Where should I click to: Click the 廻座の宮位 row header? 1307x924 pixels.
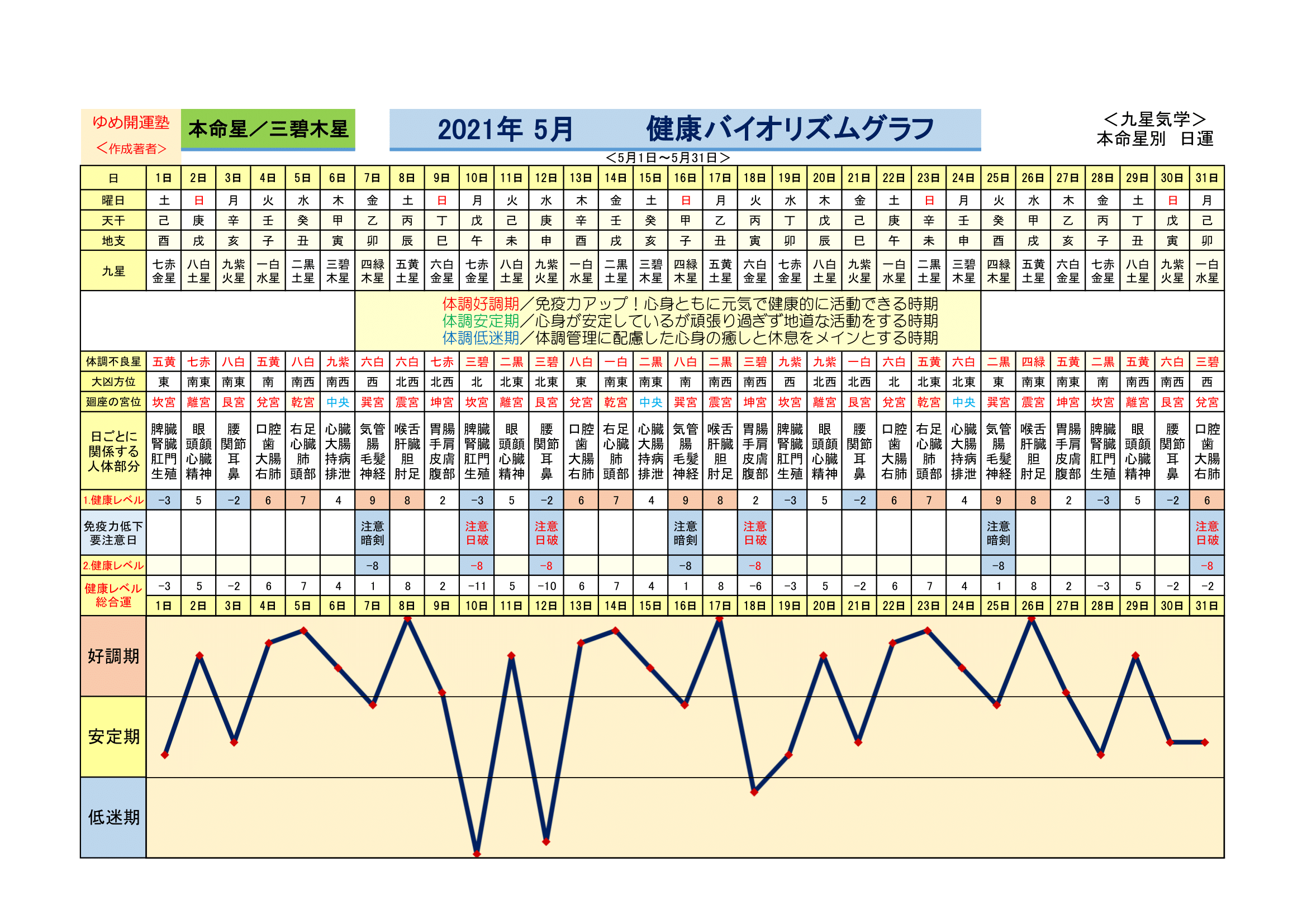tap(113, 402)
